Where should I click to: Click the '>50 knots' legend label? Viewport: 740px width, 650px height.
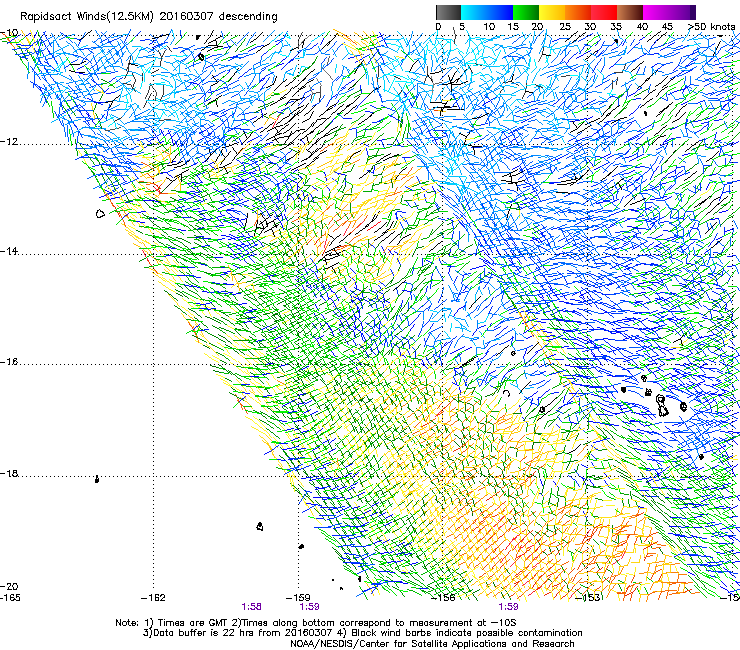[x=712, y=27]
